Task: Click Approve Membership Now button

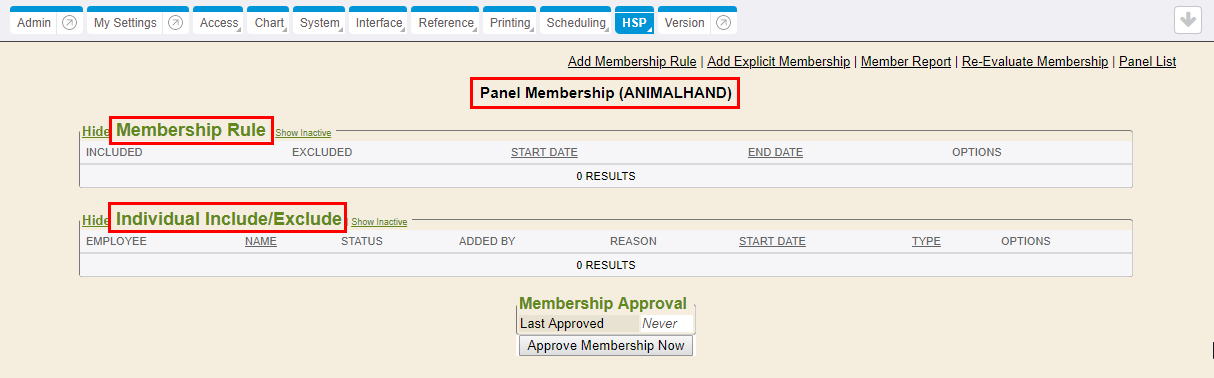Action: [x=606, y=346]
